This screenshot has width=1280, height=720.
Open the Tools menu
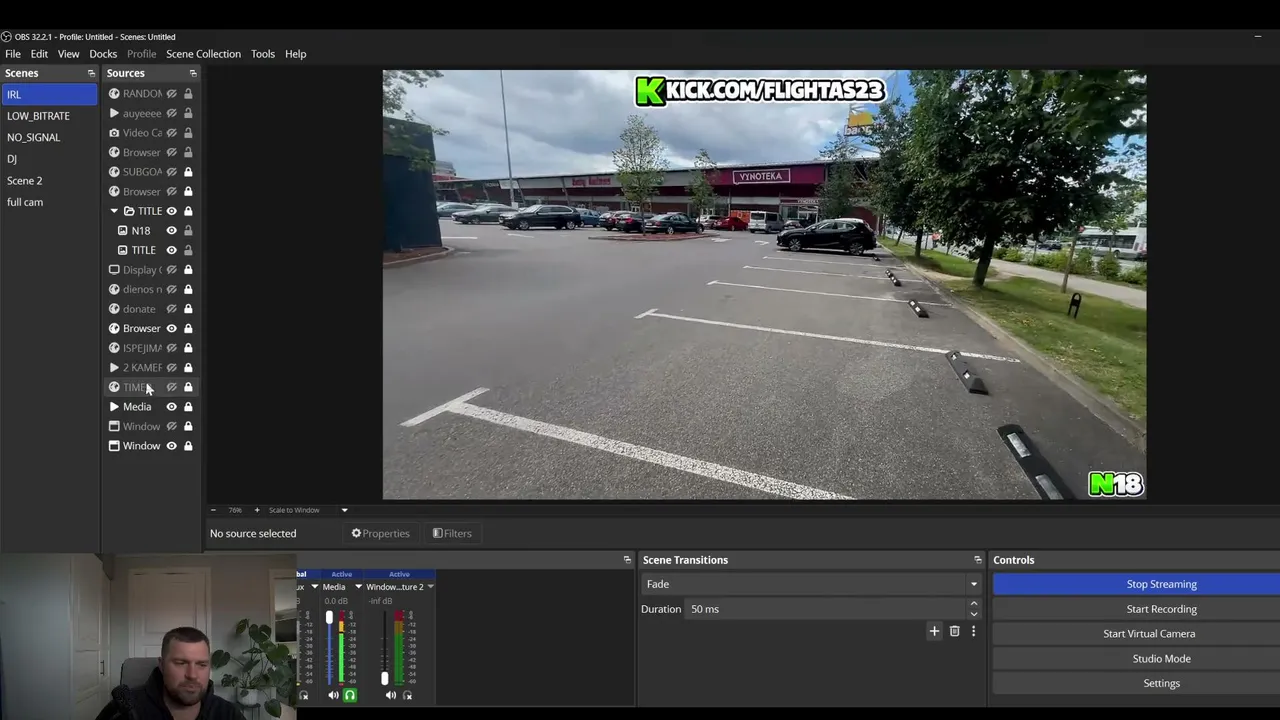(x=263, y=54)
